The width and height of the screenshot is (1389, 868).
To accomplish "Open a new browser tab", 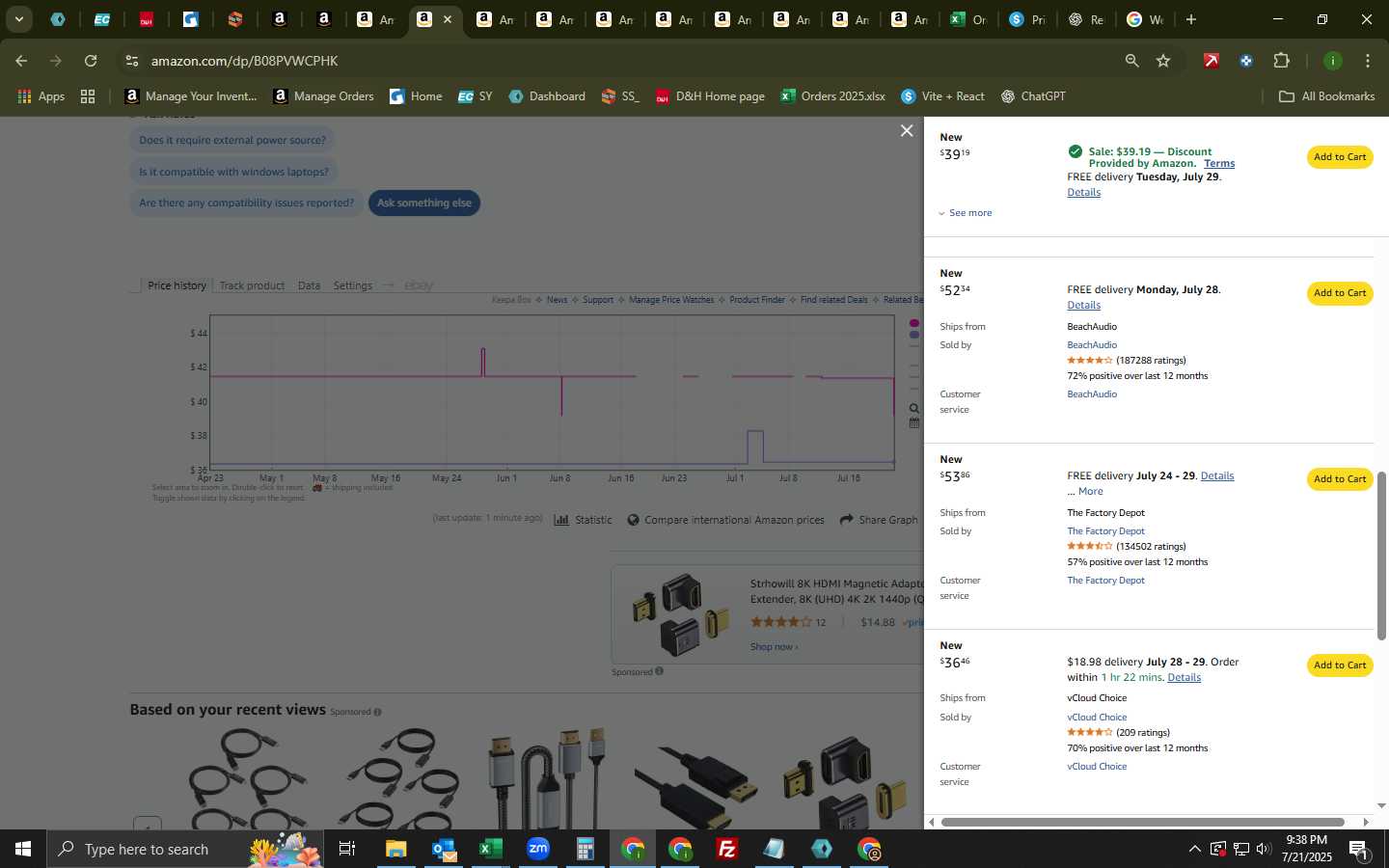I will 1191,19.
